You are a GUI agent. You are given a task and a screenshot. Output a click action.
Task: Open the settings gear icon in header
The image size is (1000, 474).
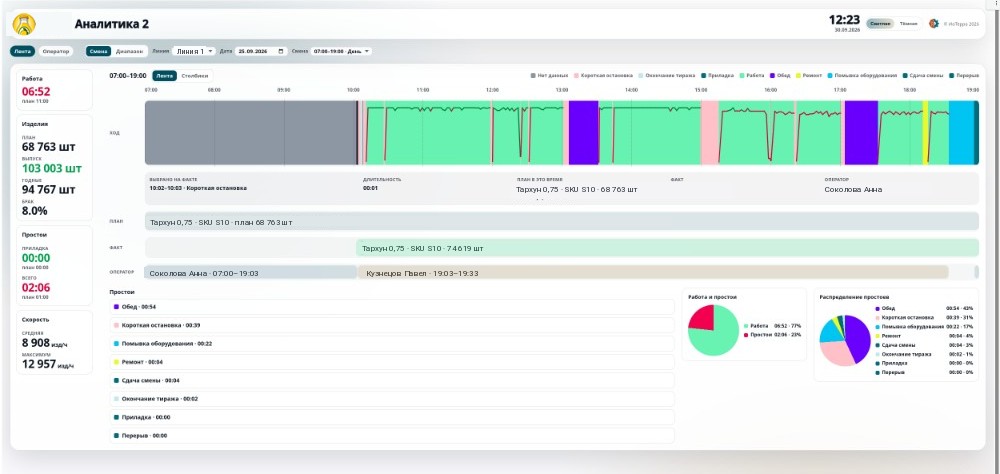tap(933, 24)
